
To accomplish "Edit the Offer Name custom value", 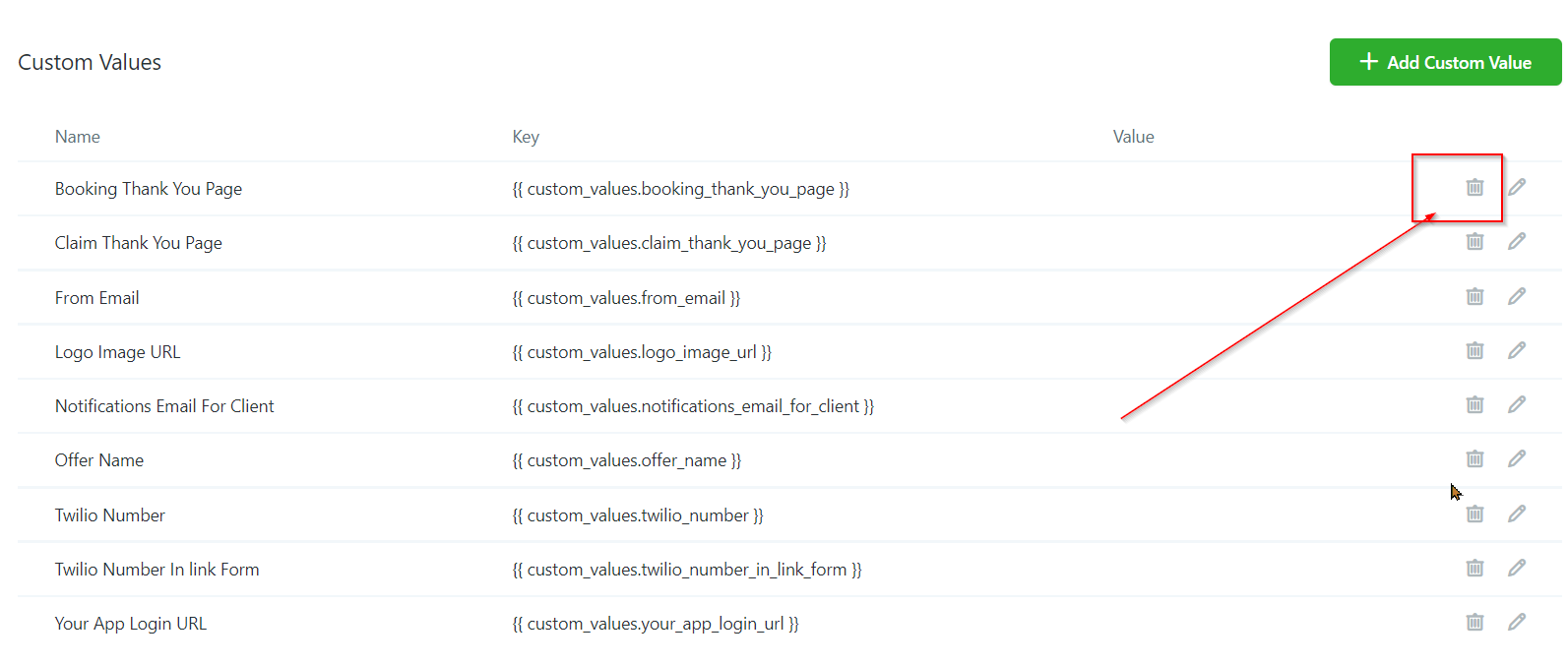I will [x=1517, y=458].
